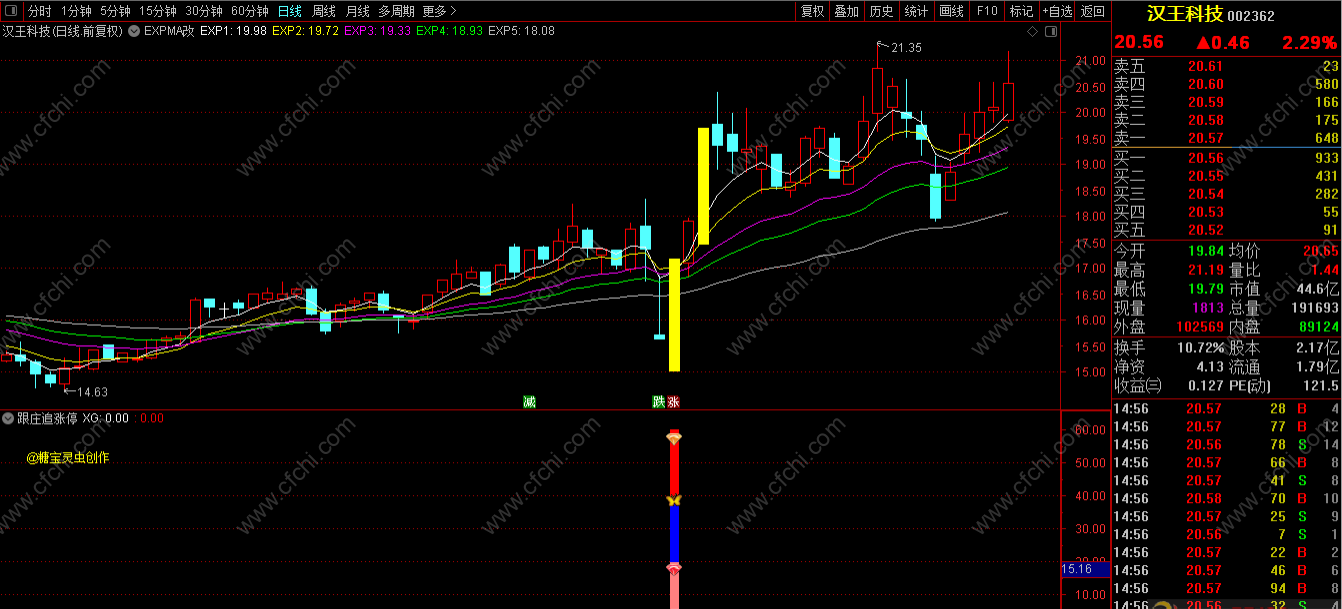
Task: Click the PE(动) value 121.5
Action: (1320, 386)
